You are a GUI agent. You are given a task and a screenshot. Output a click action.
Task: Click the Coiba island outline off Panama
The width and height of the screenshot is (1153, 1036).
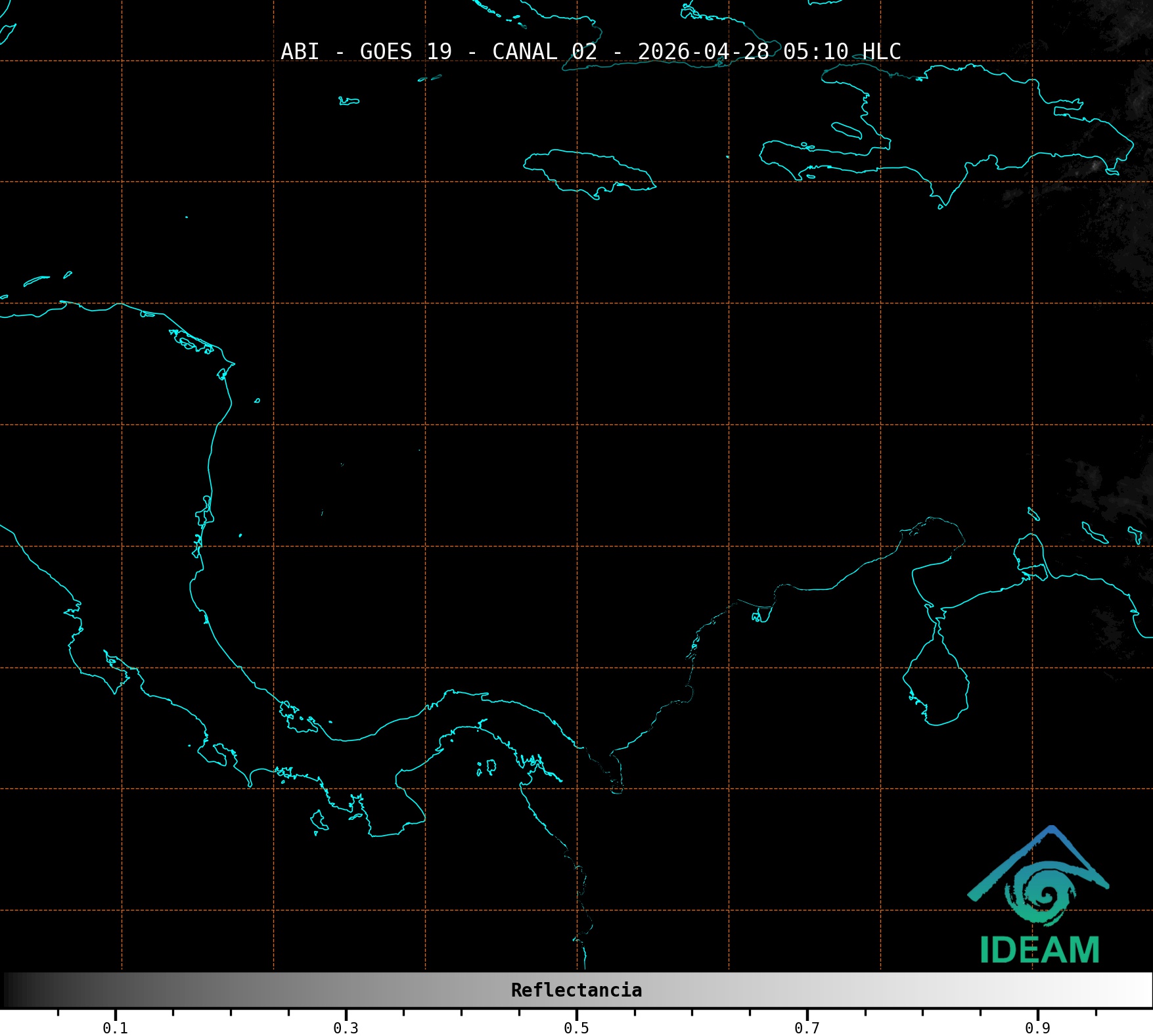pyautogui.click(x=319, y=821)
